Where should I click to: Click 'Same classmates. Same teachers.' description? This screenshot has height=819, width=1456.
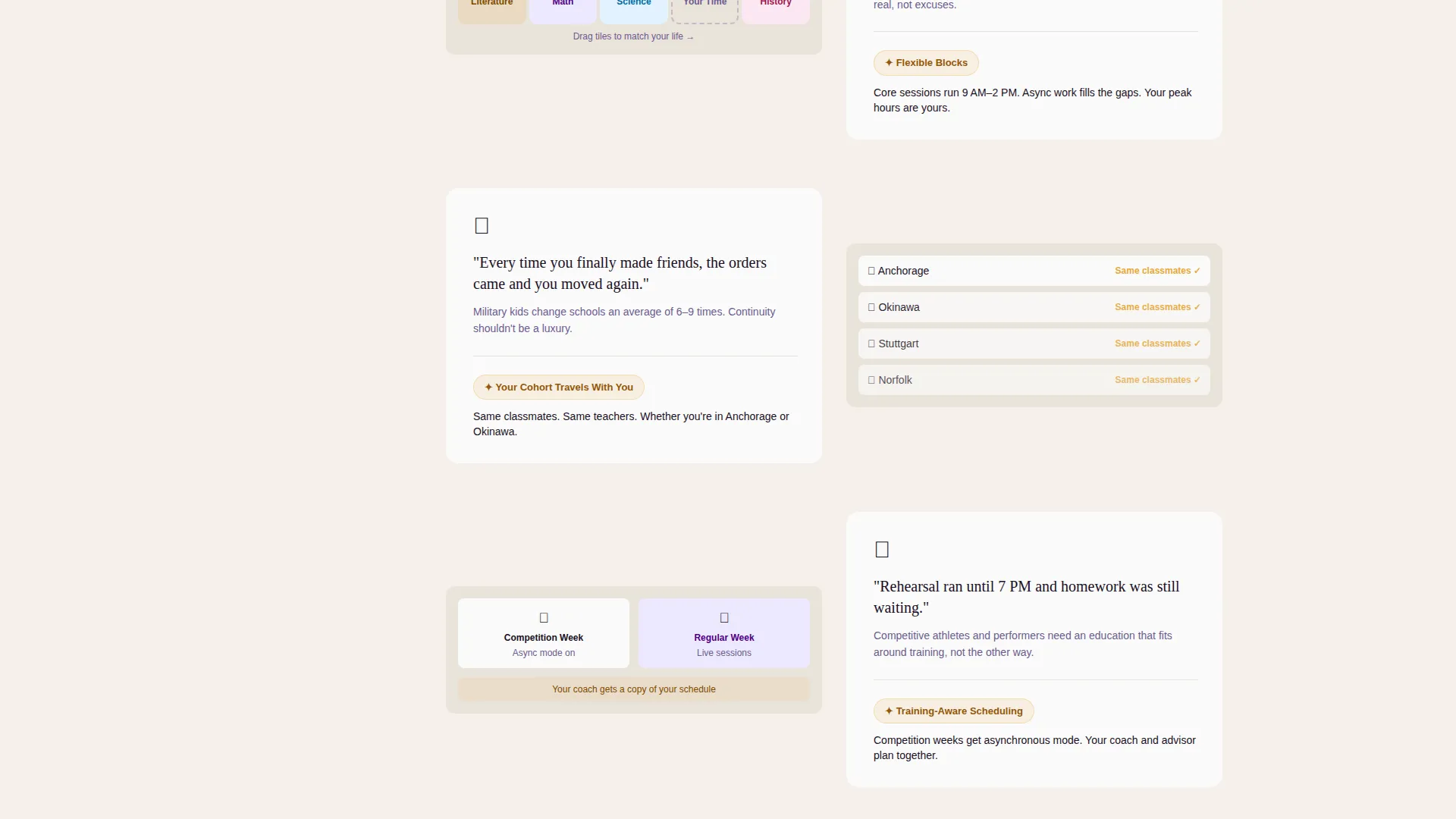click(x=631, y=424)
